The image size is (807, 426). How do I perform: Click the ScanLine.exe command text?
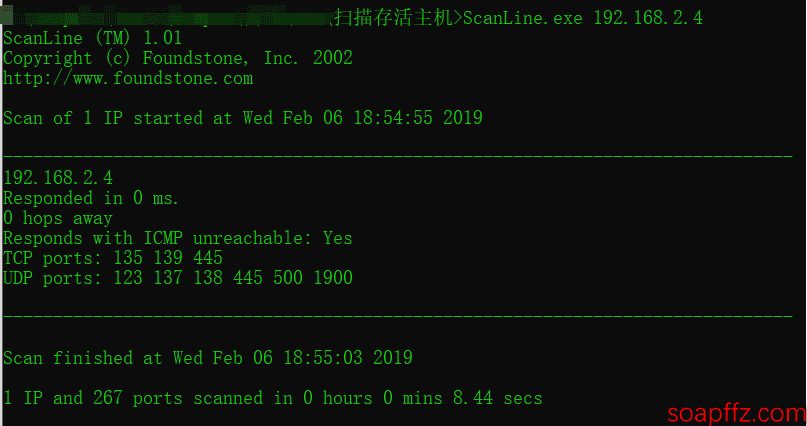[x=522, y=19]
